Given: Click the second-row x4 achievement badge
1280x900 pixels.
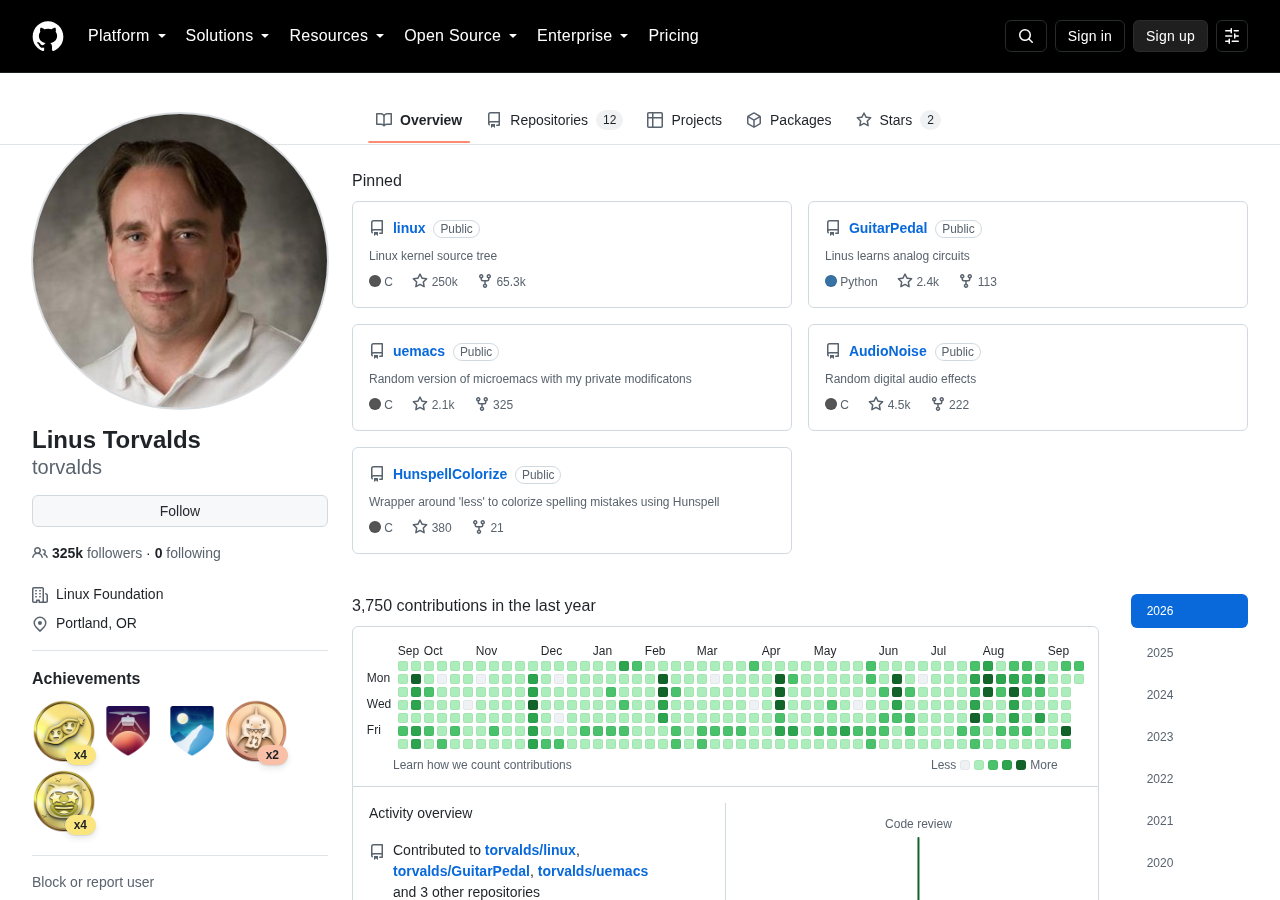Looking at the screenshot, I should point(64,802).
